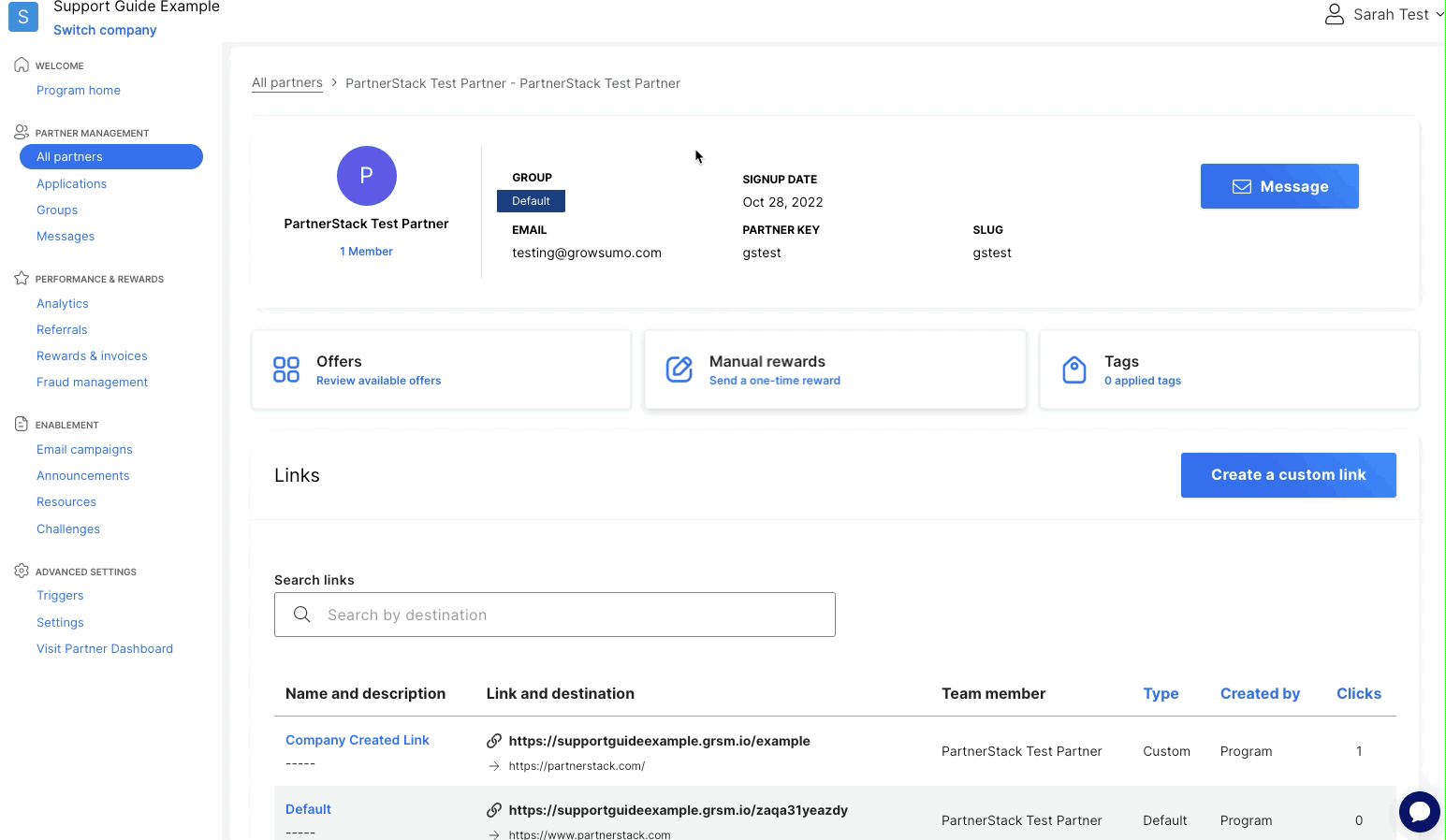1446x840 pixels.
Task: Open the Sarah Test account dropdown
Action: [1385, 14]
